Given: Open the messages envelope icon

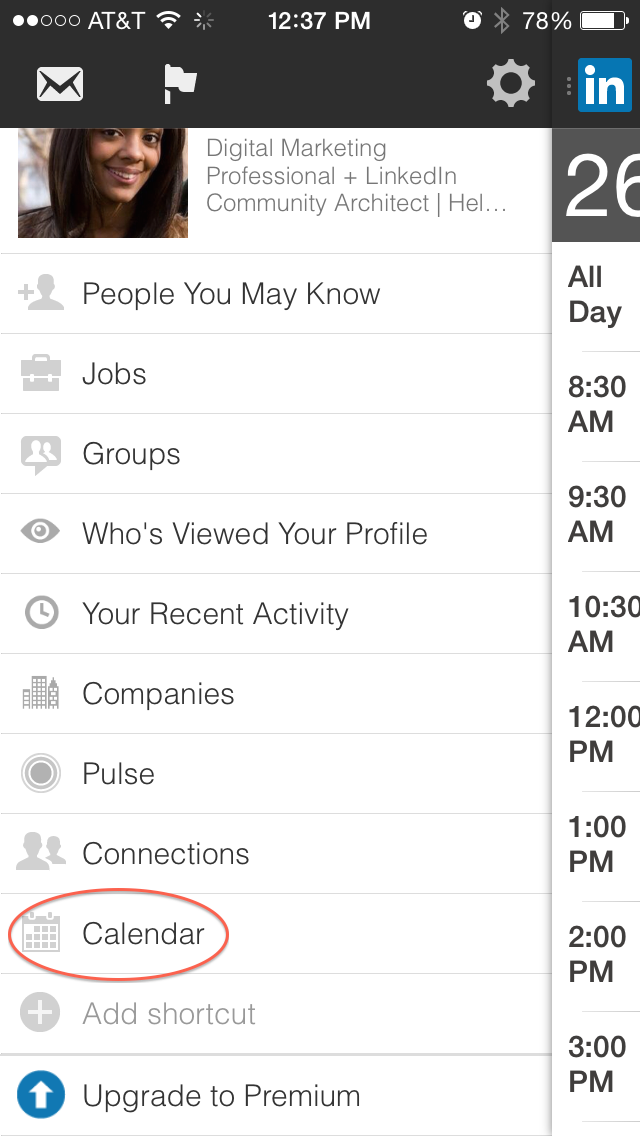Looking at the screenshot, I should pos(60,84).
